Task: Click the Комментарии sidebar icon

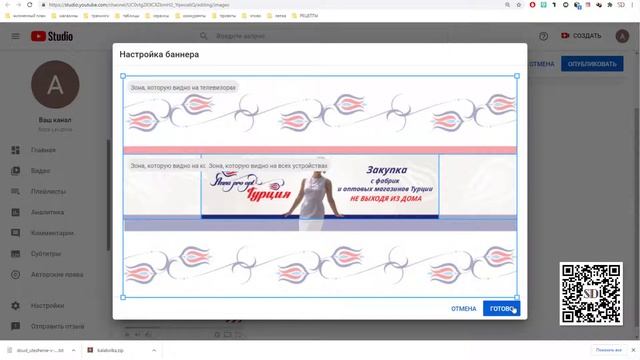Action: point(16,233)
